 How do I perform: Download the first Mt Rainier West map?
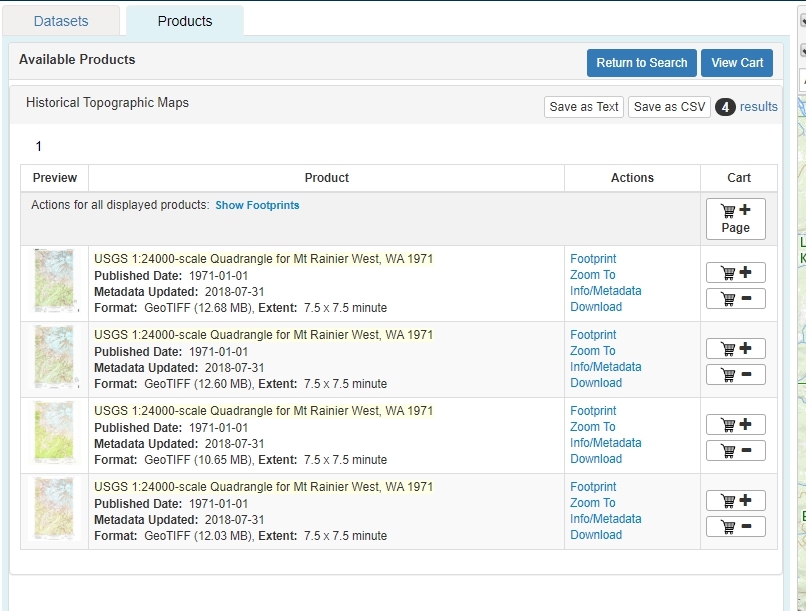point(596,306)
